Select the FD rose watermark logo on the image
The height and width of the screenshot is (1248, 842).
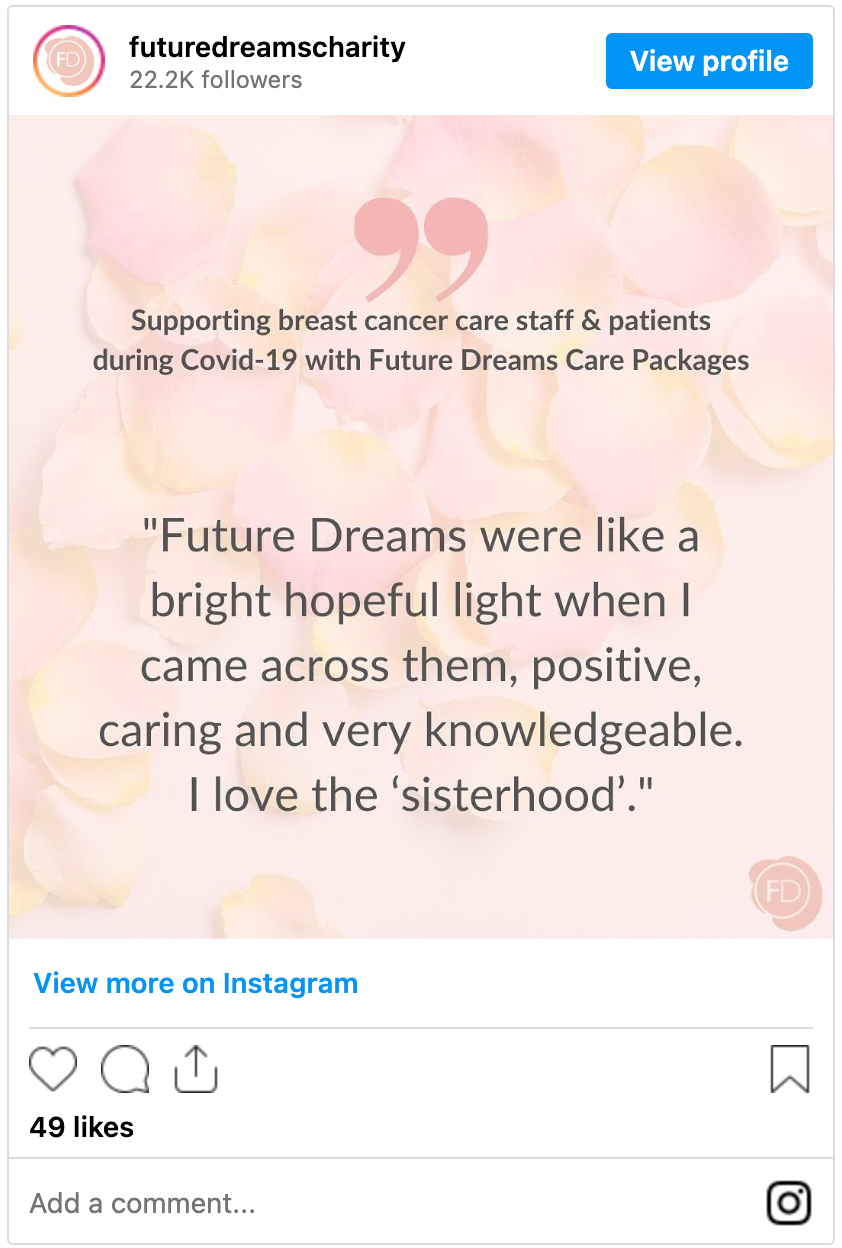[785, 892]
